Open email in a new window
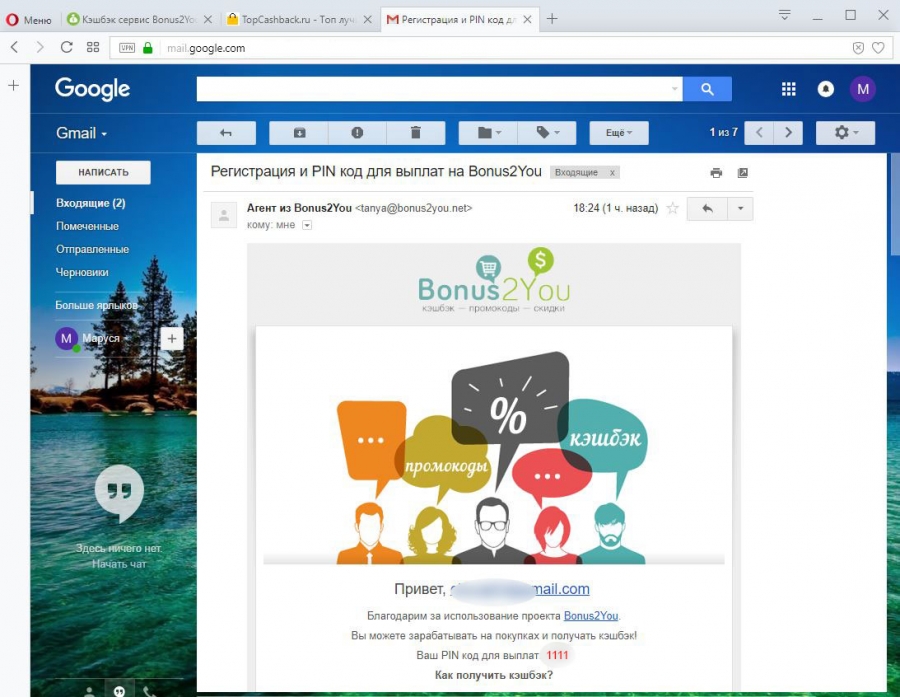900x697 pixels. pos(743,173)
